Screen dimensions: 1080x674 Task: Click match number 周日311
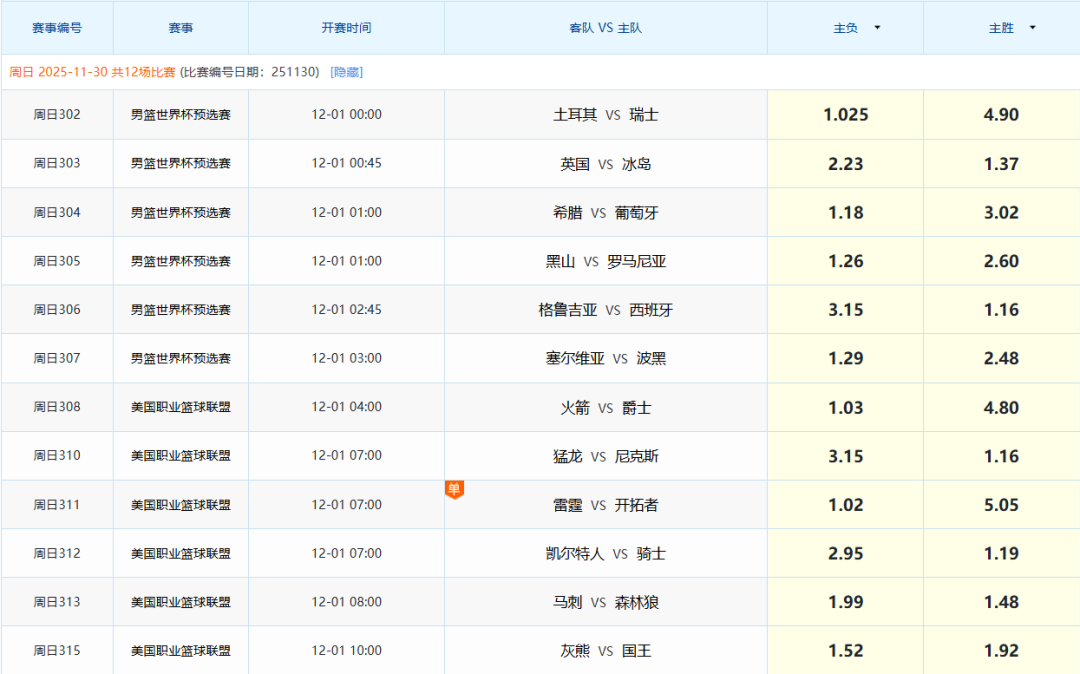pos(57,505)
